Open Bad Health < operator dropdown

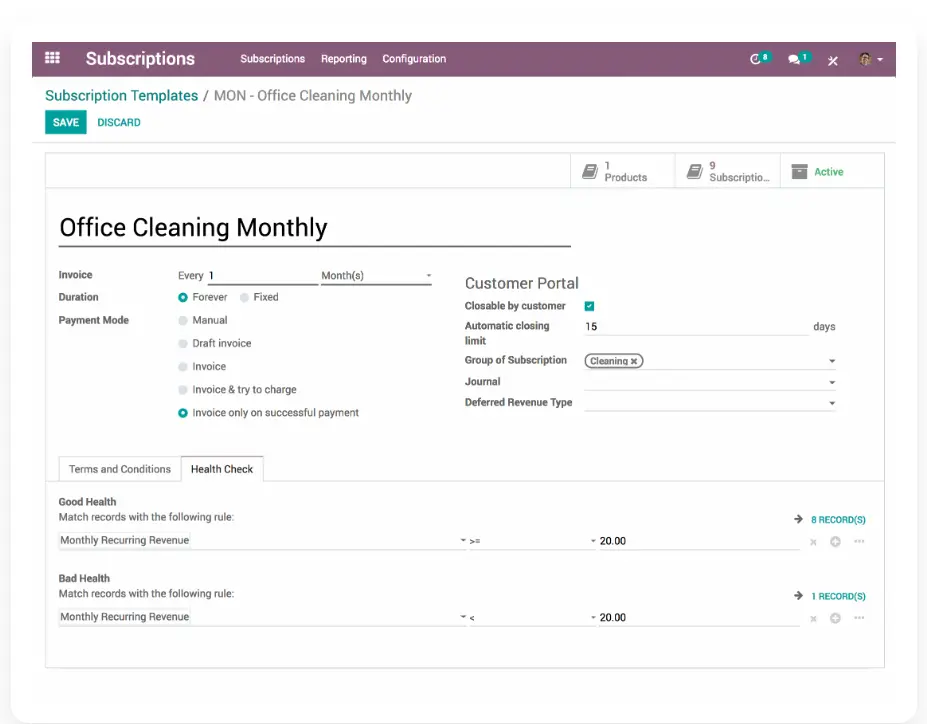click(x=532, y=618)
